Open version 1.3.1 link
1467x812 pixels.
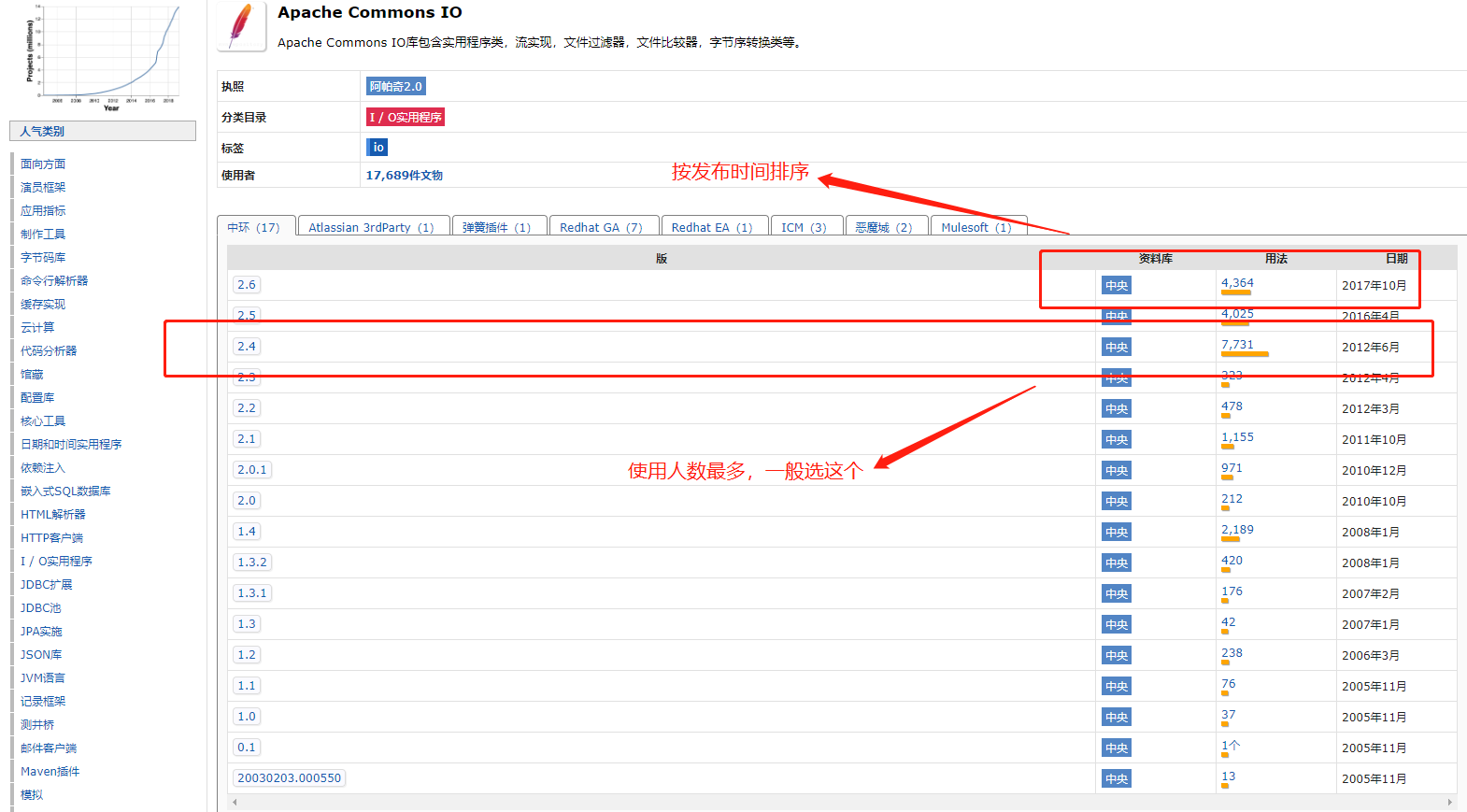[x=252, y=593]
